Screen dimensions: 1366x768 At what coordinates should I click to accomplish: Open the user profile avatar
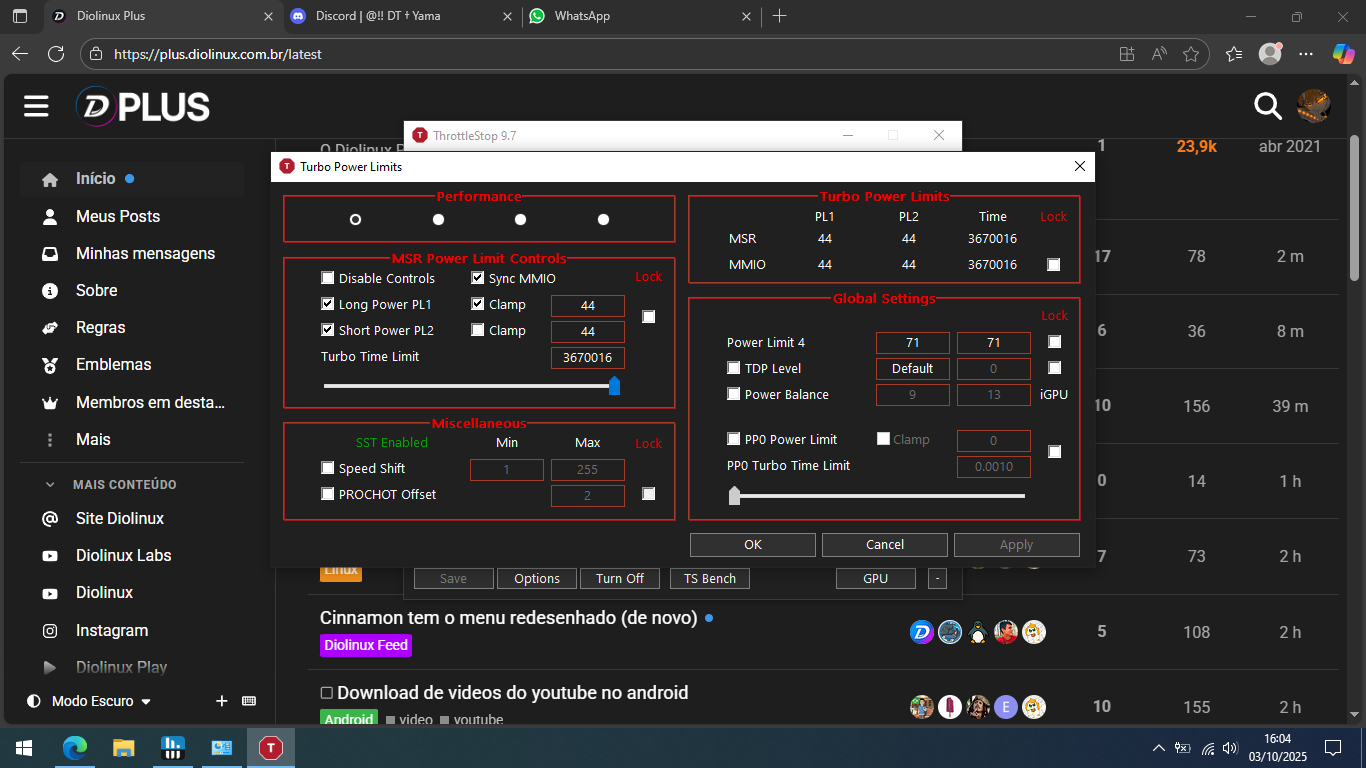(x=1313, y=106)
